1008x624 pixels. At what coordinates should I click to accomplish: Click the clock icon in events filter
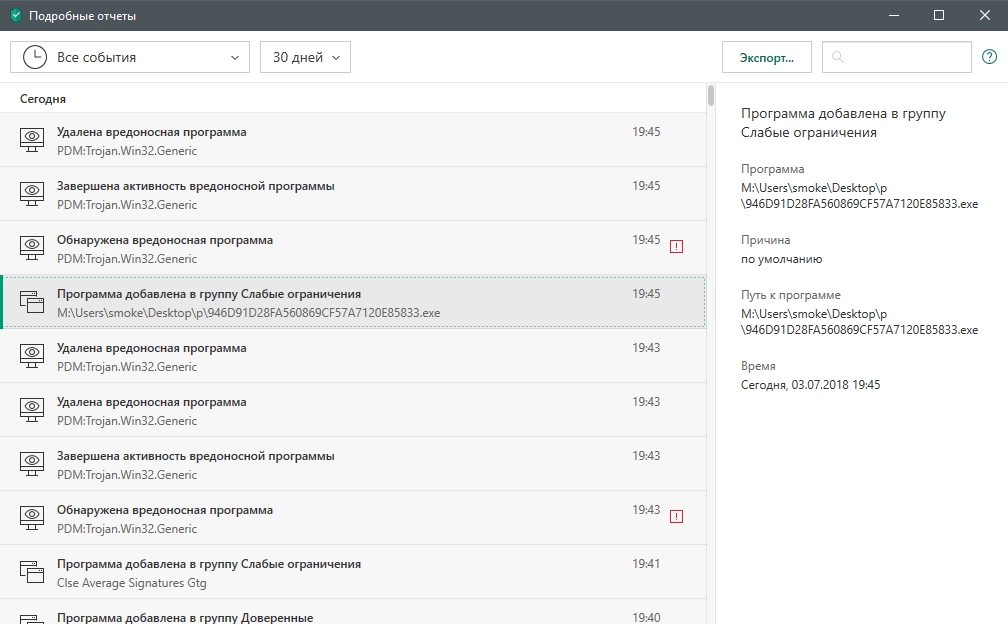click(34, 57)
